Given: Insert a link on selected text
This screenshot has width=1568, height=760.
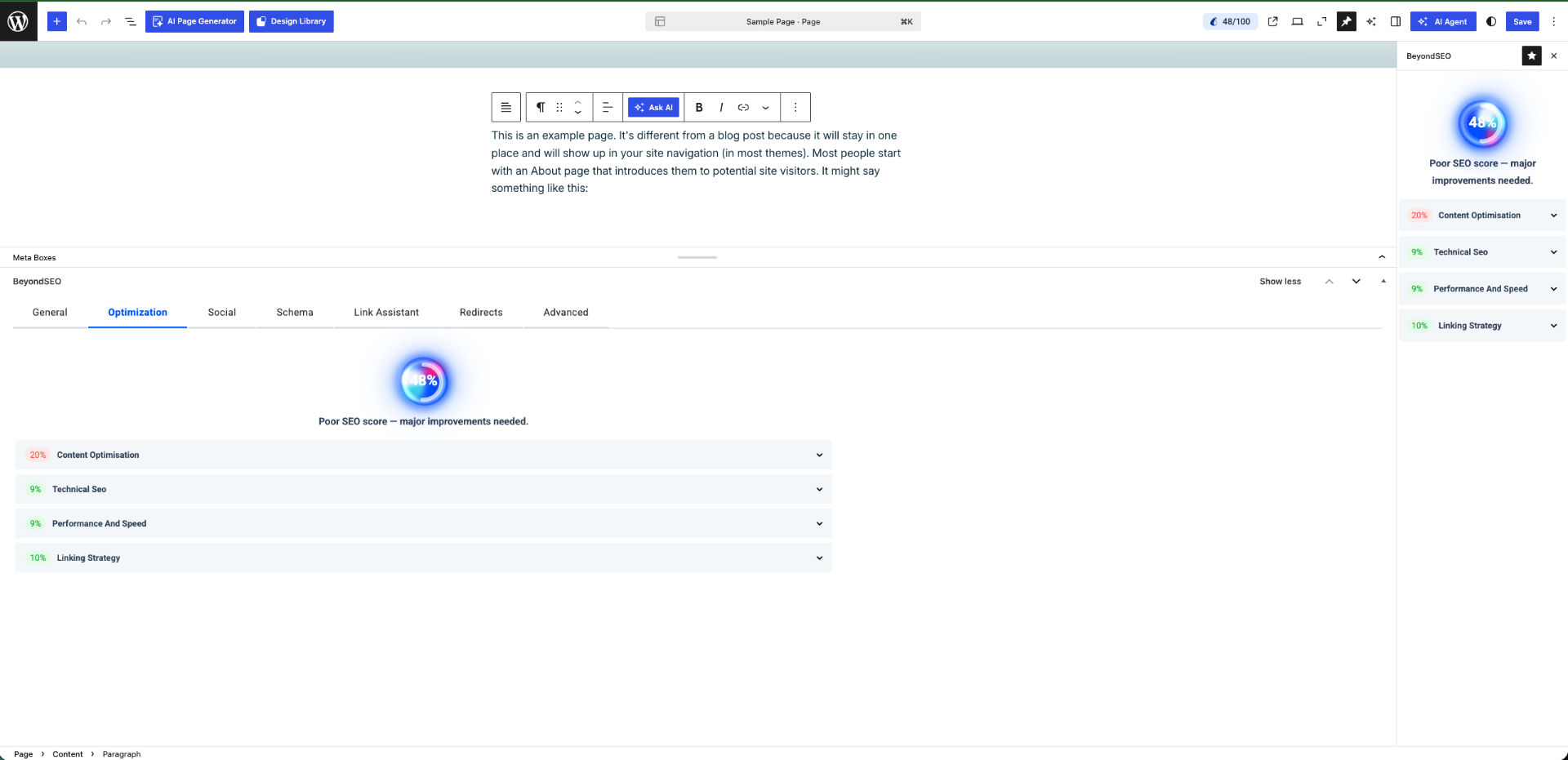Looking at the screenshot, I should [x=743, y=107].
